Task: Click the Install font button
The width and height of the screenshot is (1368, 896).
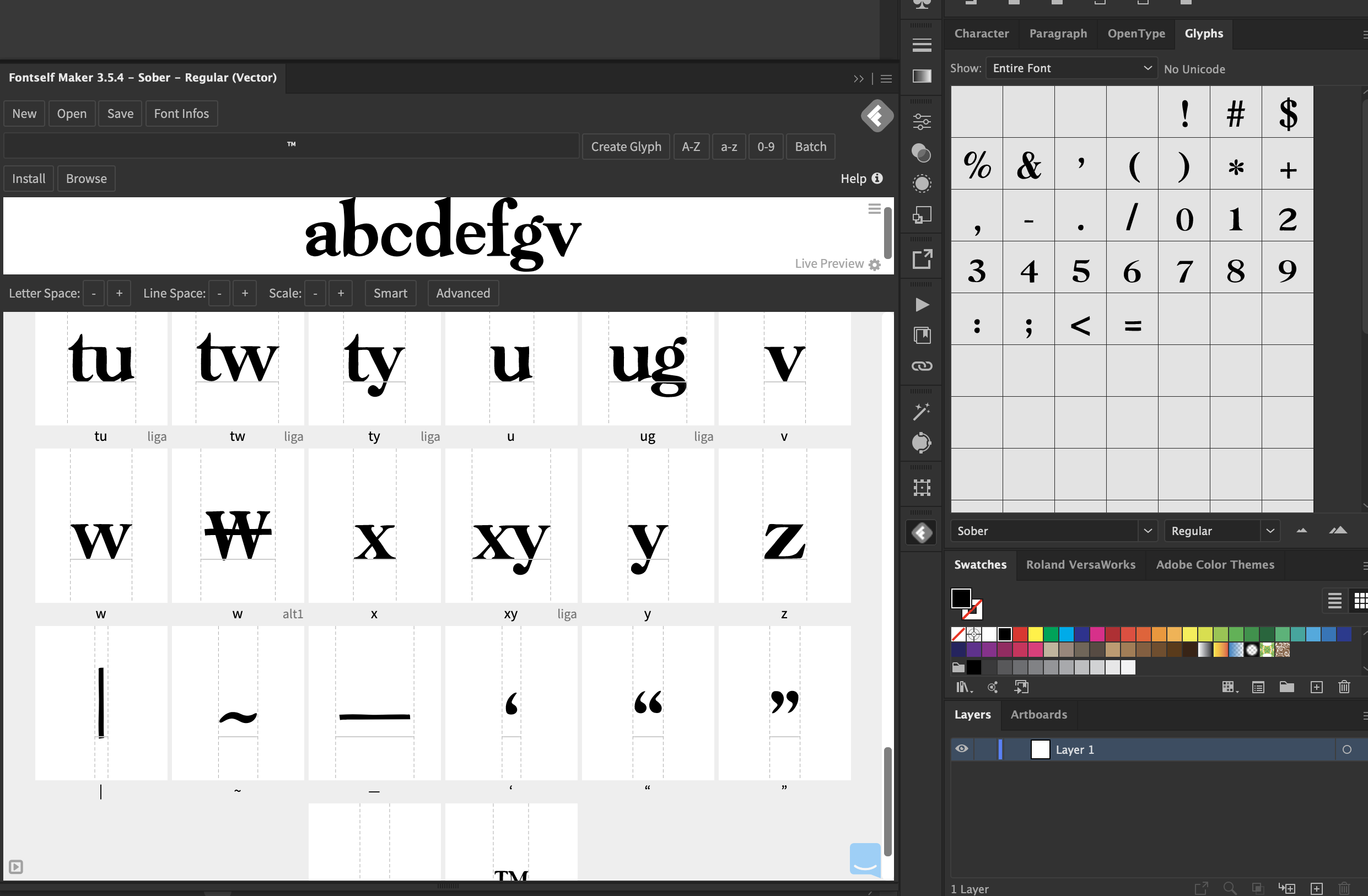Action: coord(28,178)
